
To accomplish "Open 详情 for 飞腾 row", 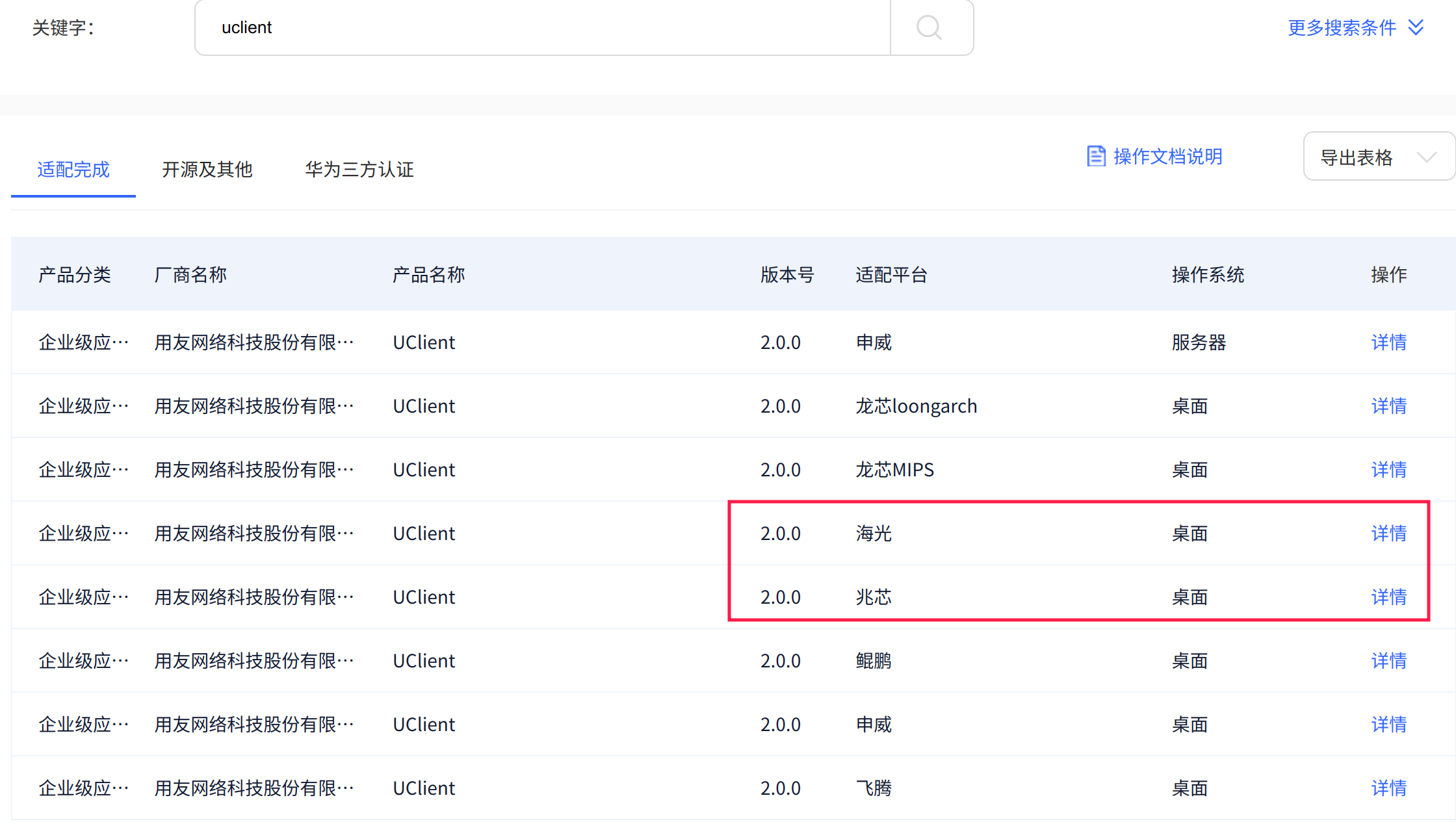I will 1388,788.
